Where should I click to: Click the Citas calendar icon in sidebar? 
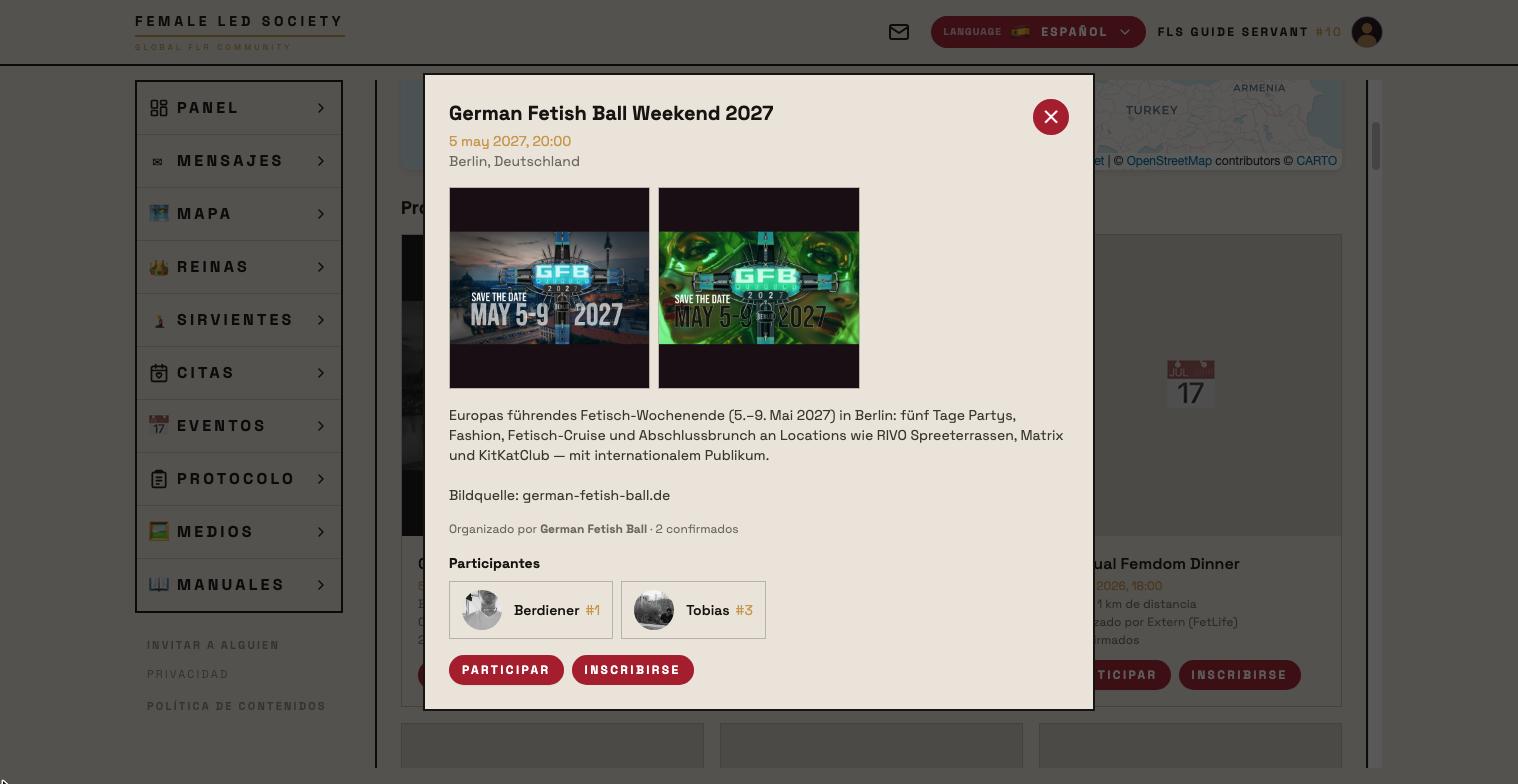(x=159, y=373)
